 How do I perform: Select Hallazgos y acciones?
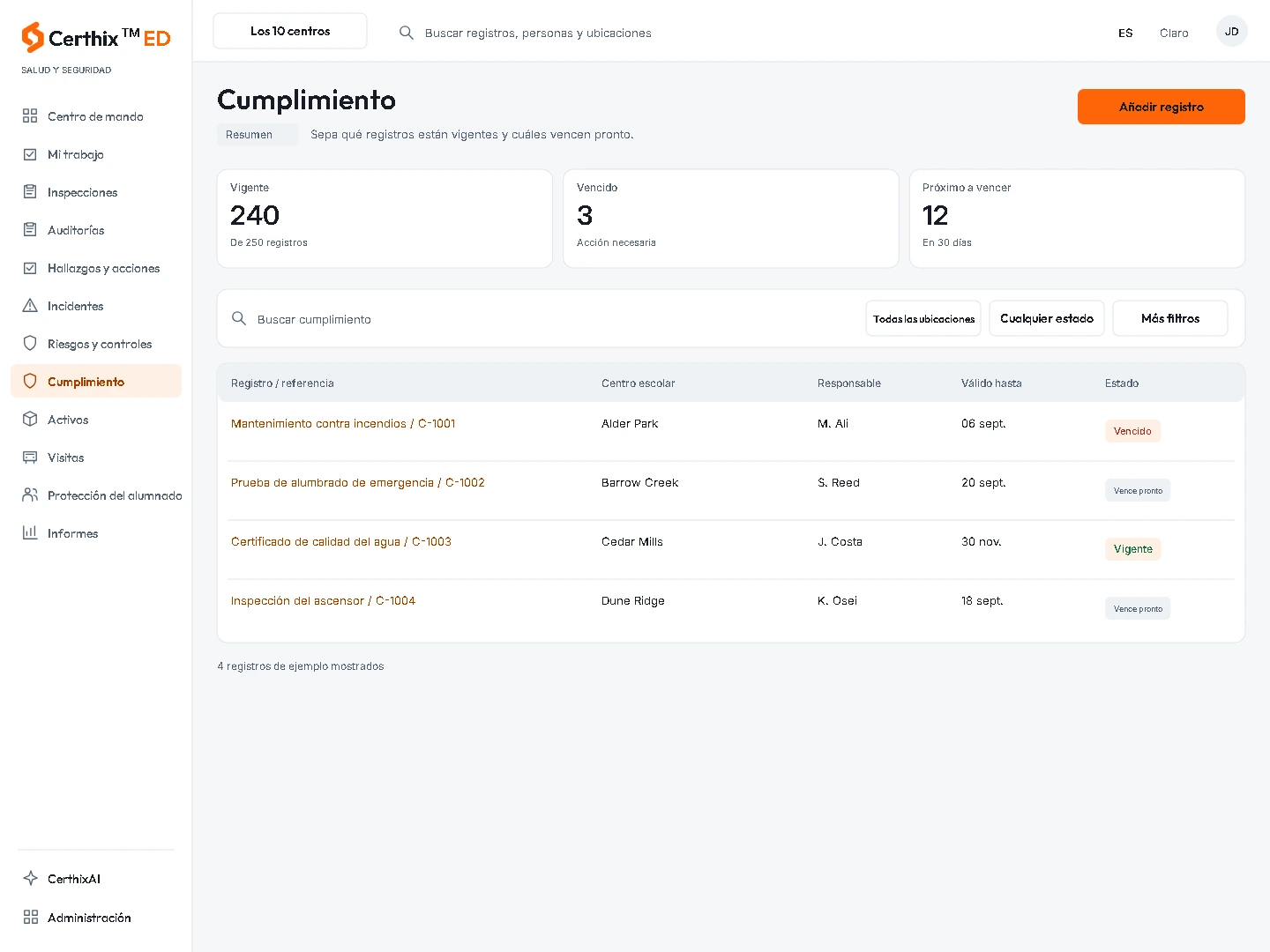point(96,268)
